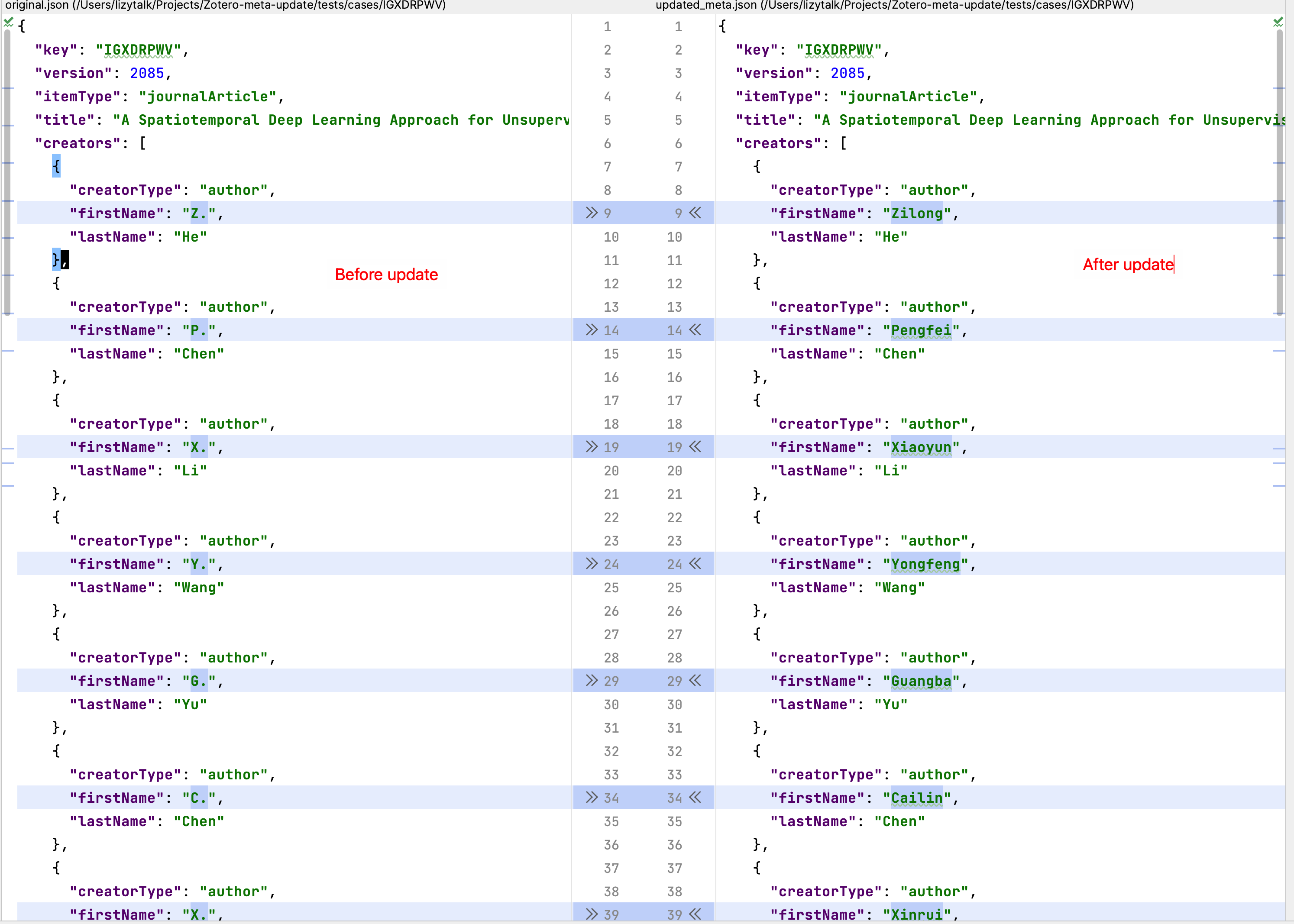
Task: Place cursor in 'Zilong' firstName value
Action: click(916, 213)
